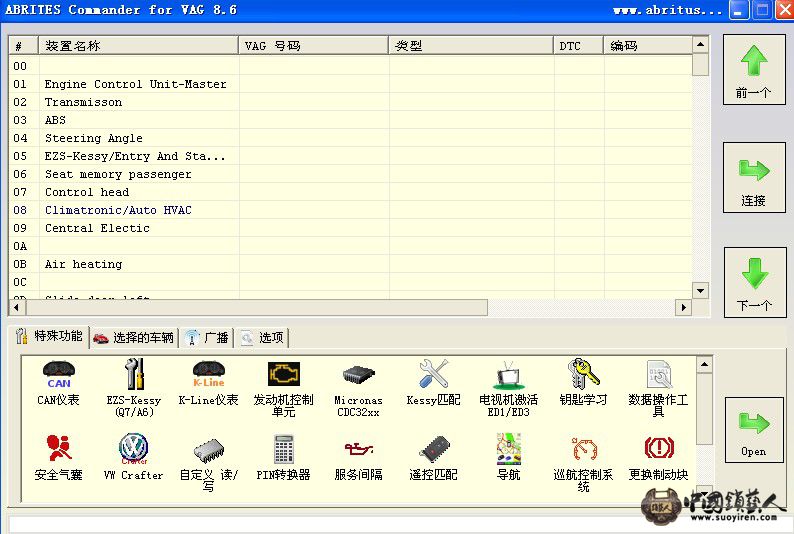Select the Micronas CDC32xx chip icon
794x534 pixels.
[x=358, y=390]
